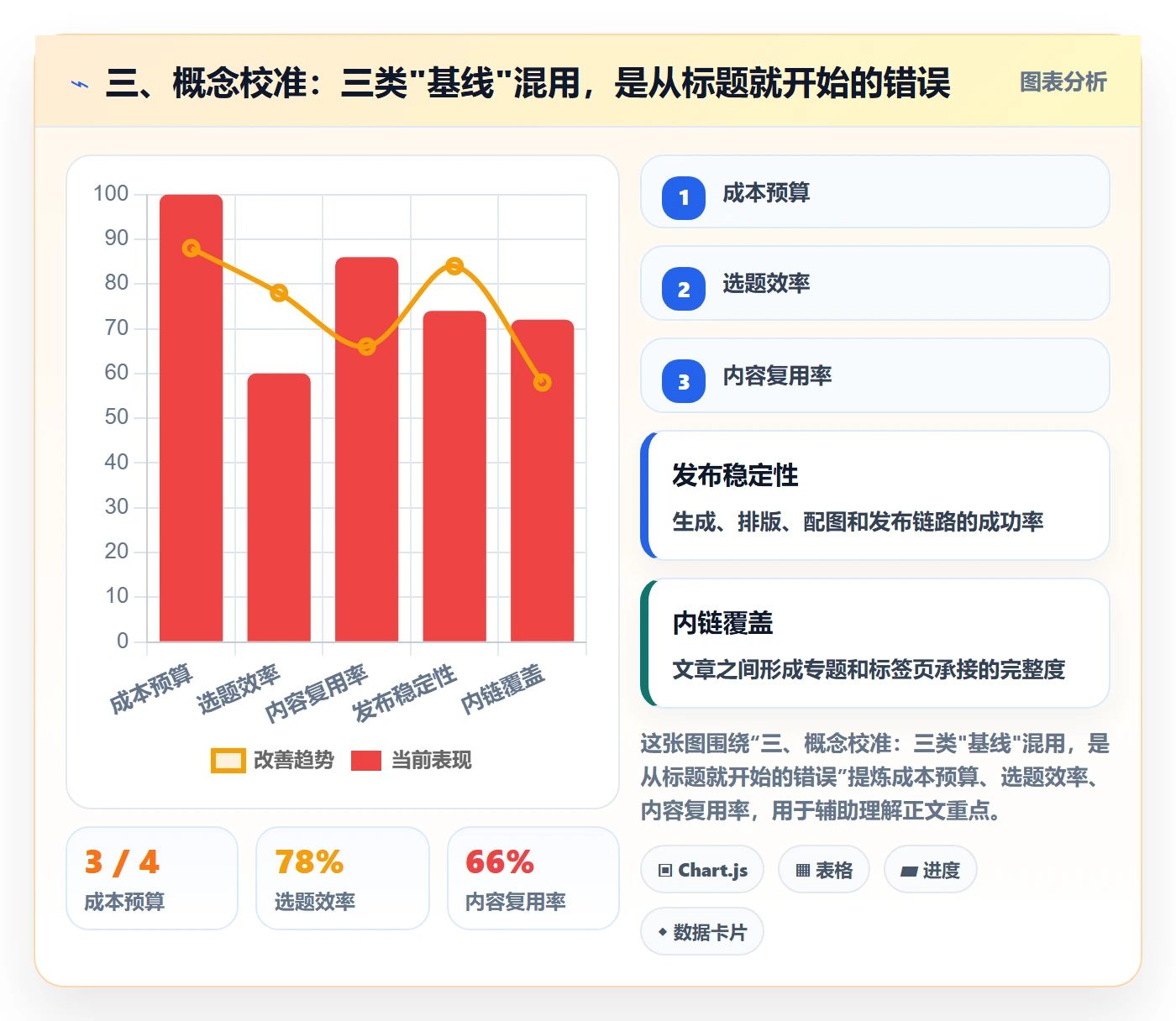Open the 发布稳定性 card
Image resolution: width=1176 pixels, height=1021 pixels.
[875, 495]
